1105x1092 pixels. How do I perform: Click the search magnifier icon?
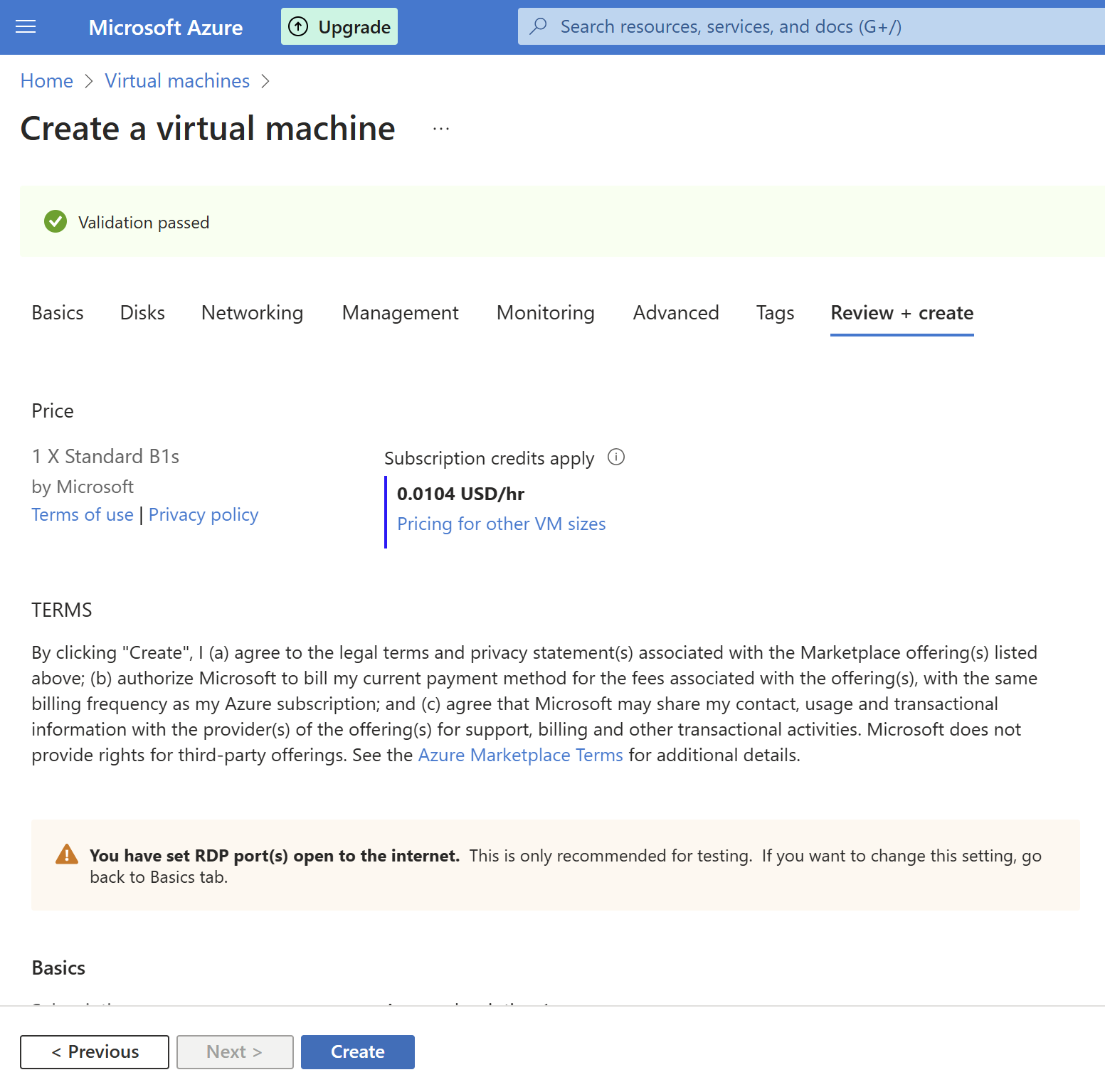(x=539, y=26)
